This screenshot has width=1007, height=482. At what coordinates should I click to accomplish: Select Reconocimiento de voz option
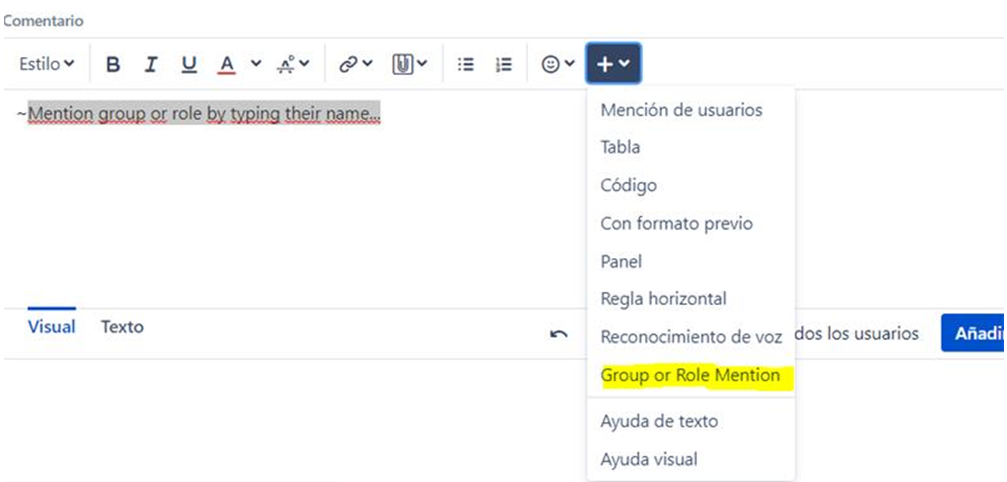pyautogui.click(x=690, y=337)
